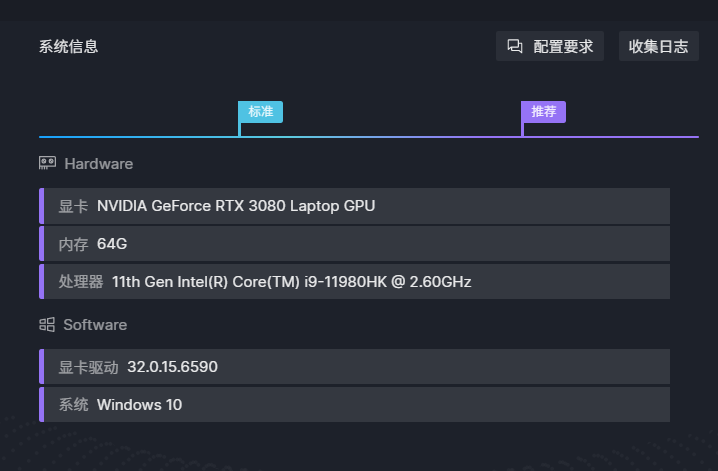Select the 系统 Windows 10 row

[354, 405]
